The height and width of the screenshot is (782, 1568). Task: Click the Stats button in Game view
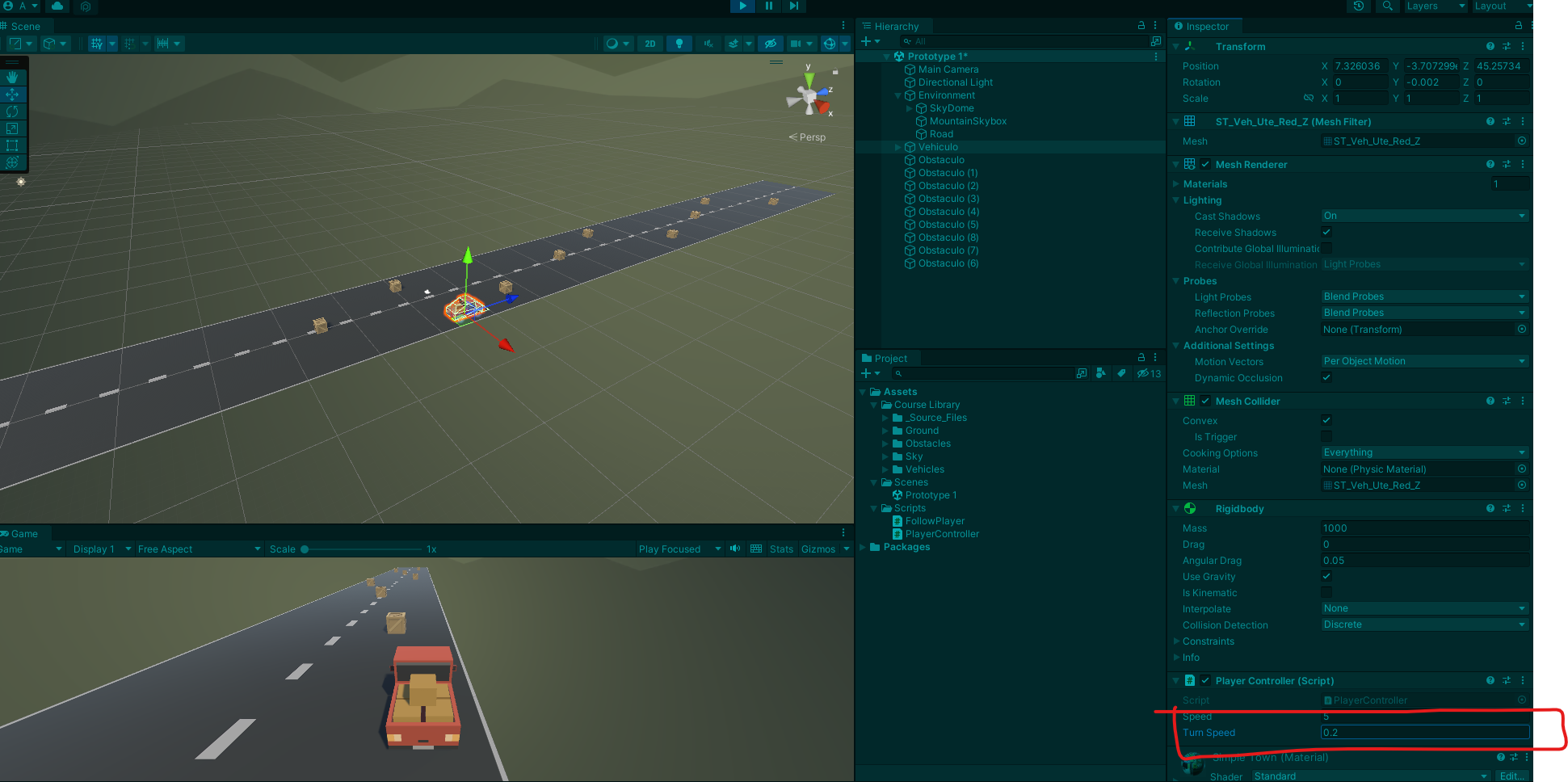pos(780,549)
